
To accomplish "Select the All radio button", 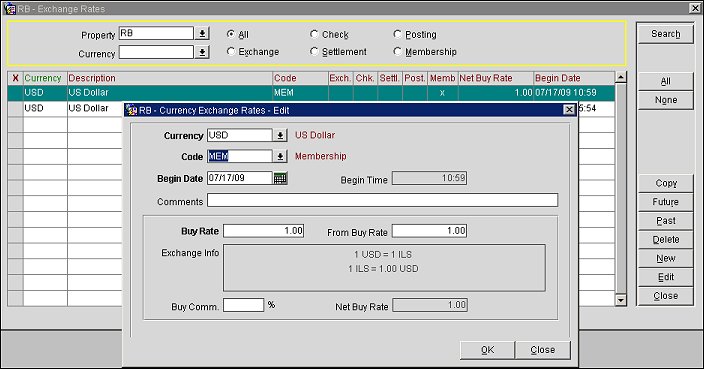I will coord(231,34).
